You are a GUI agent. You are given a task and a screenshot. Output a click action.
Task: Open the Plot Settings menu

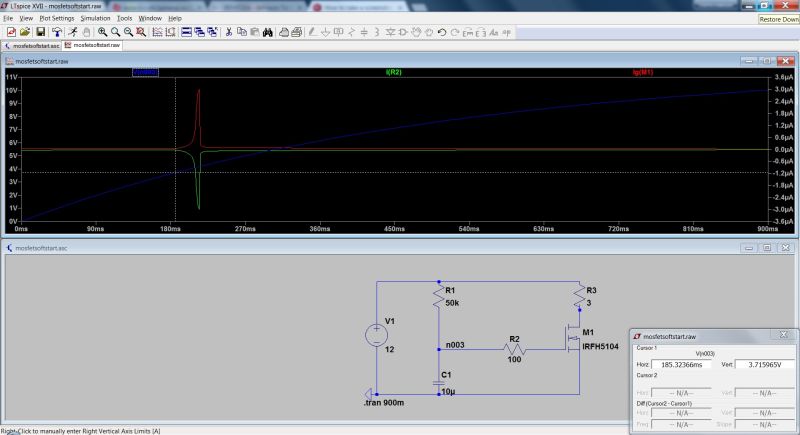(x=57, y=18)
